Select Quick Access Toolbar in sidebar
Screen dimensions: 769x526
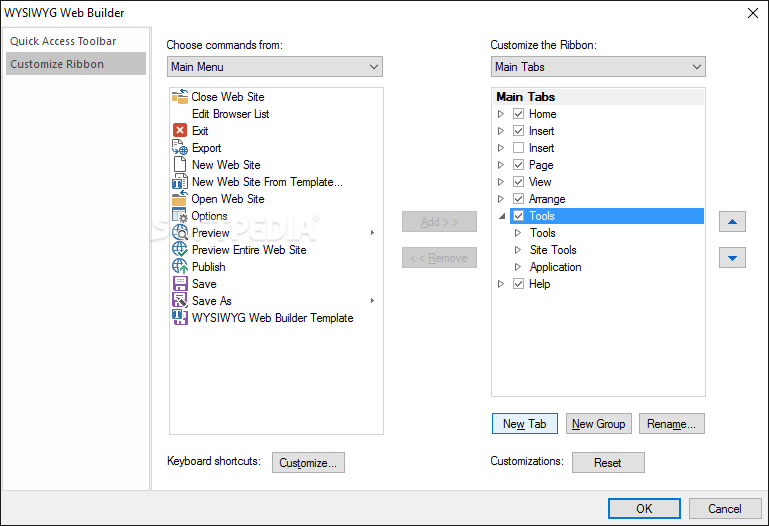pos(64,41)
